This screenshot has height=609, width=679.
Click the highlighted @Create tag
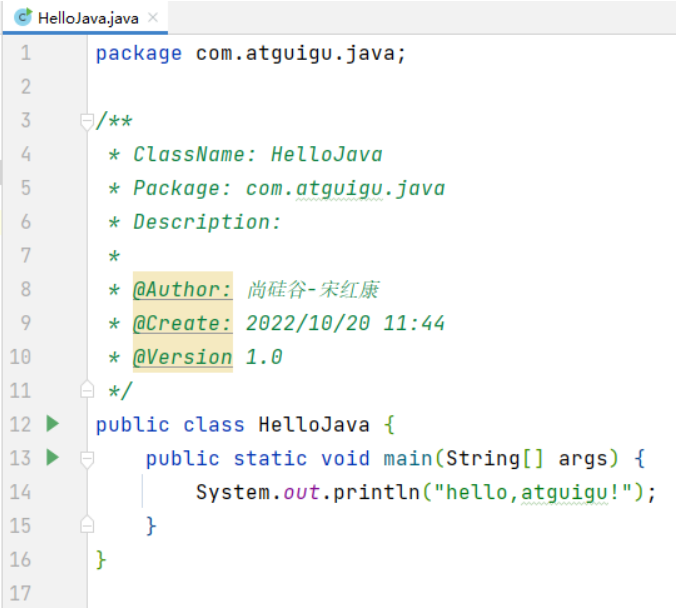[182, 324]
